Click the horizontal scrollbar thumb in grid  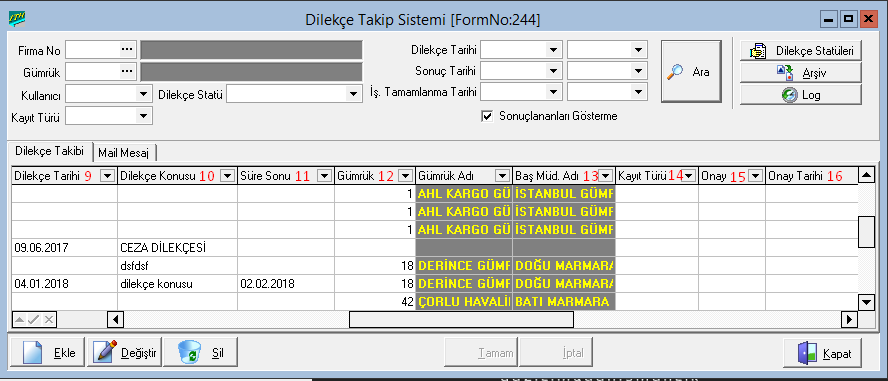(462, 320)
